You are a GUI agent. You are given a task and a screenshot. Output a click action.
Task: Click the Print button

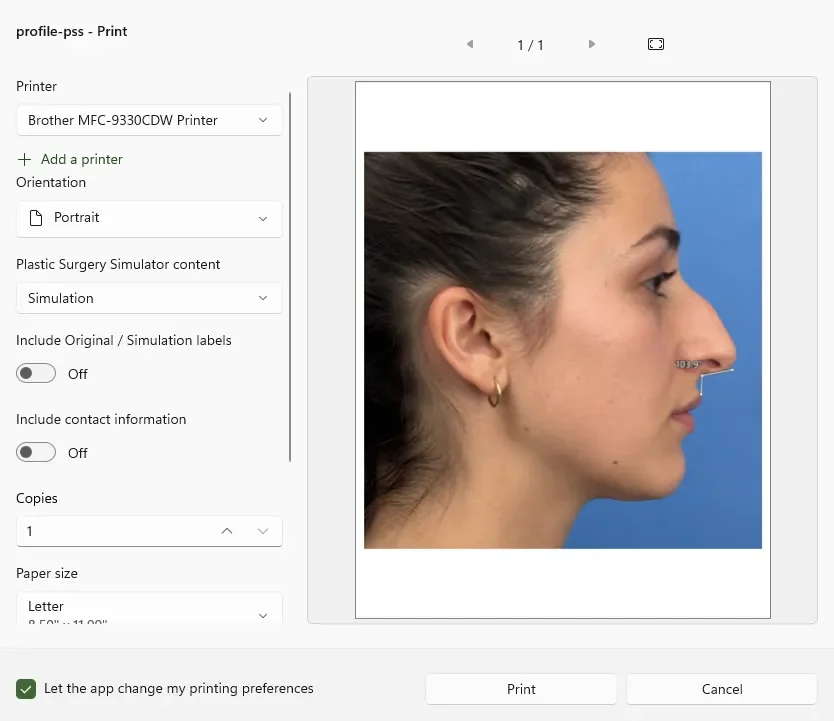521,689
